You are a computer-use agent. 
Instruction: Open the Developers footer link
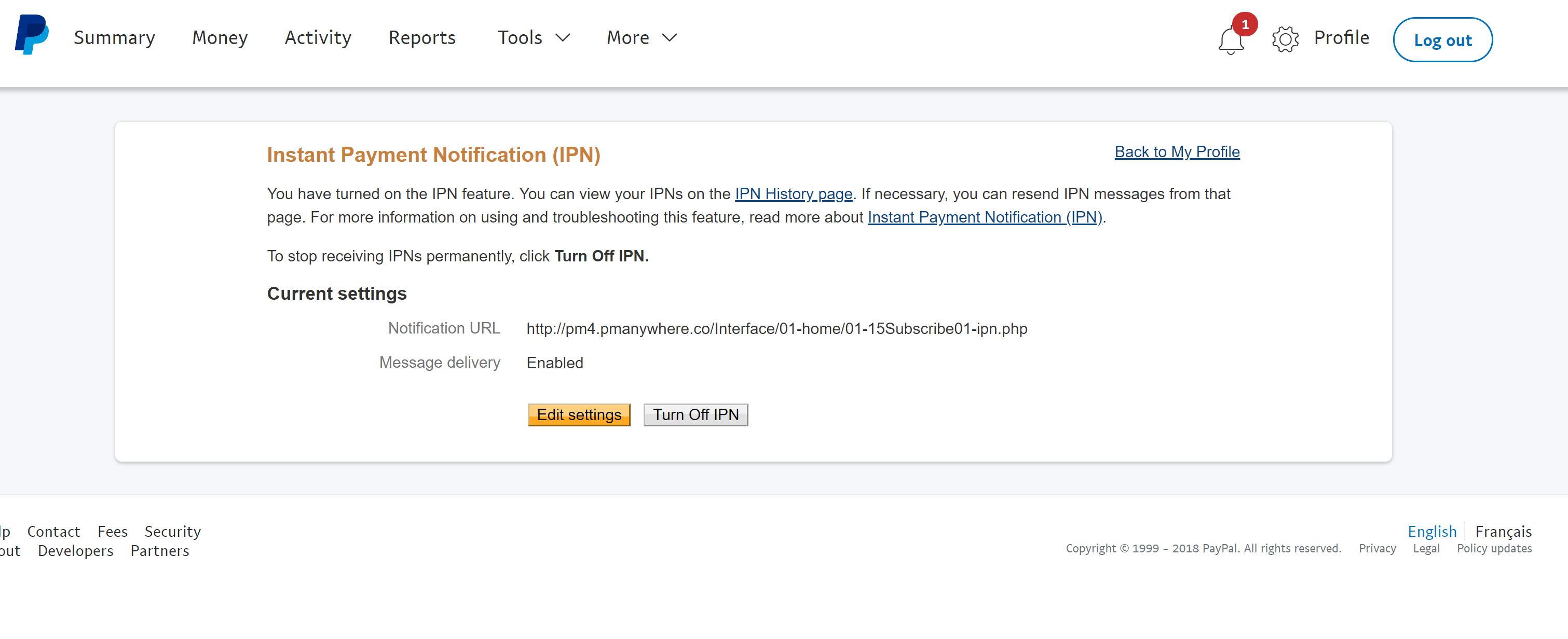pos(75,551)
